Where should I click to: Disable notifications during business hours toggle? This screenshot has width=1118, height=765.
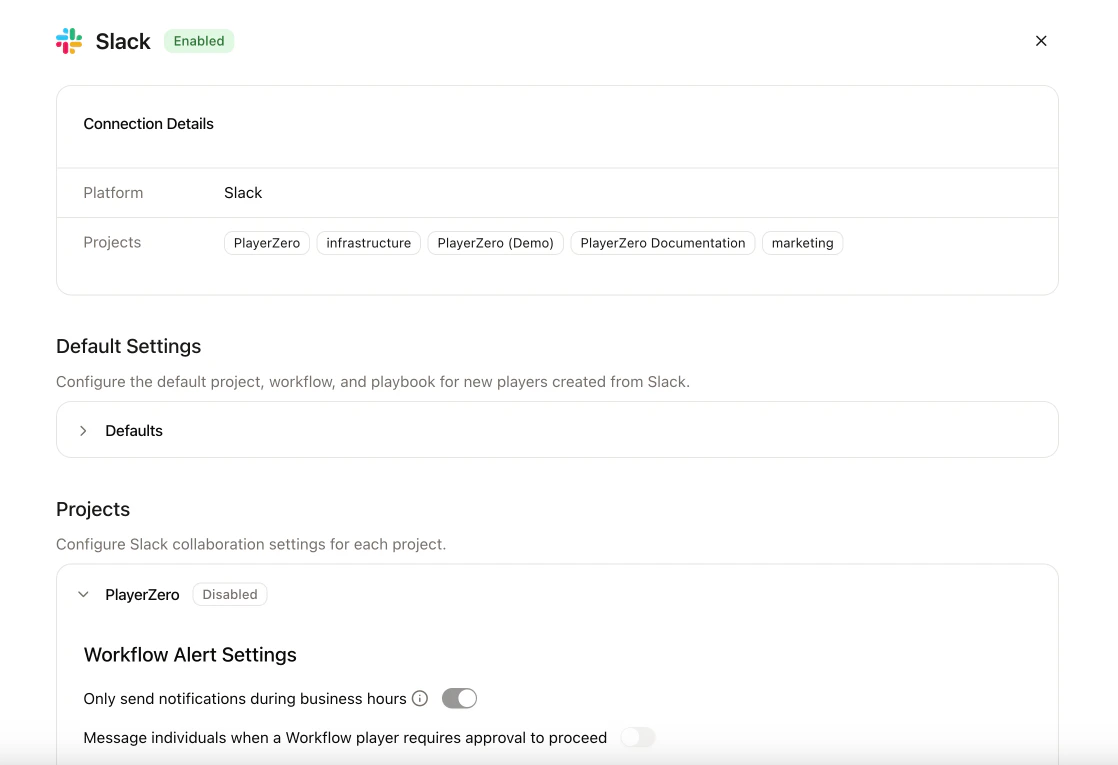click(459, 698)
